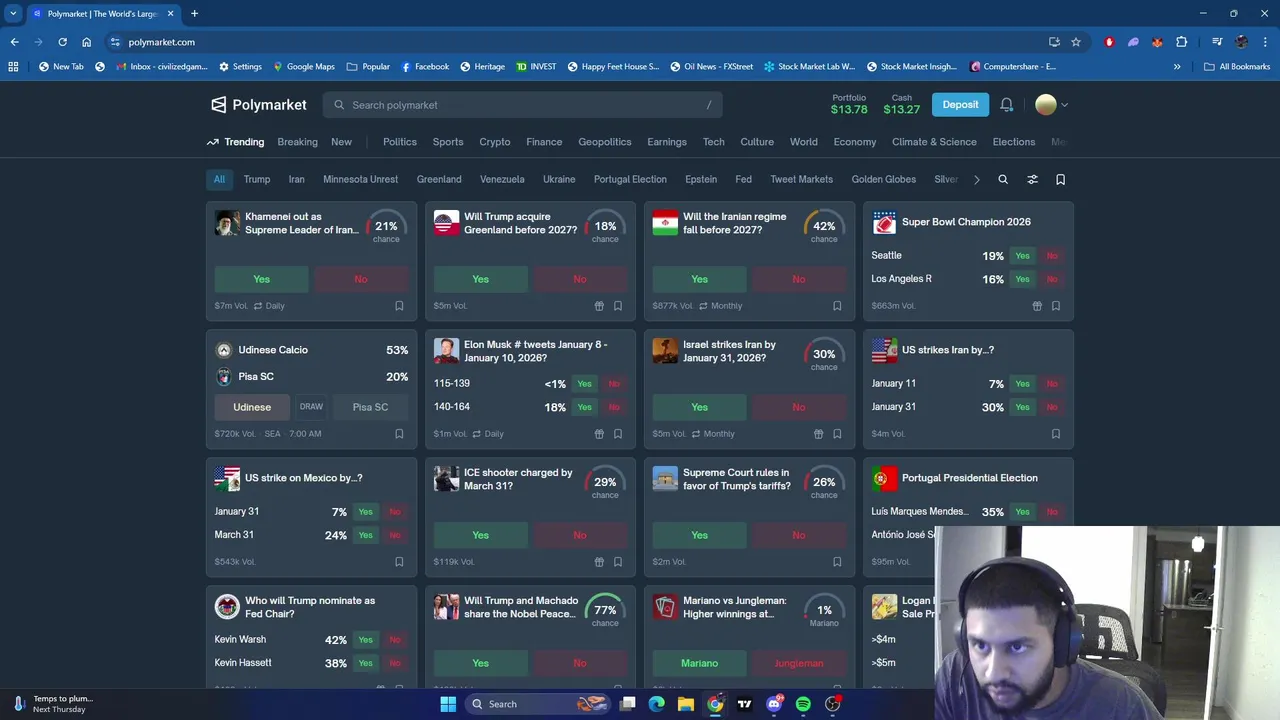Open the Cash $13.27 balance

pos(901,104)
